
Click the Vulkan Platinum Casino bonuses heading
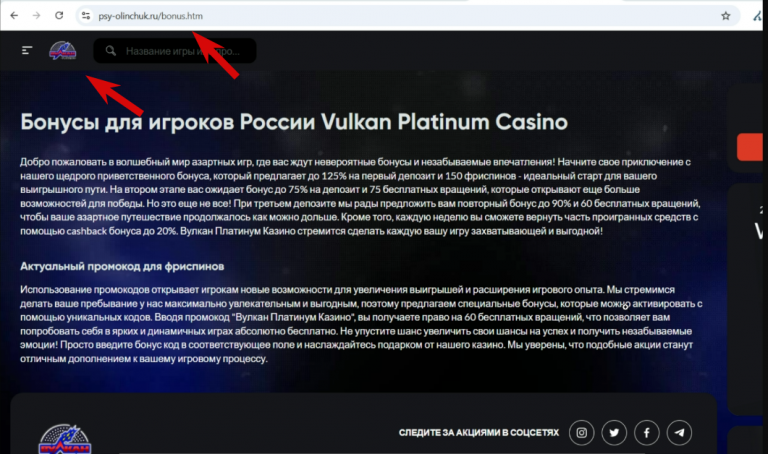click(x=294, y=122)
